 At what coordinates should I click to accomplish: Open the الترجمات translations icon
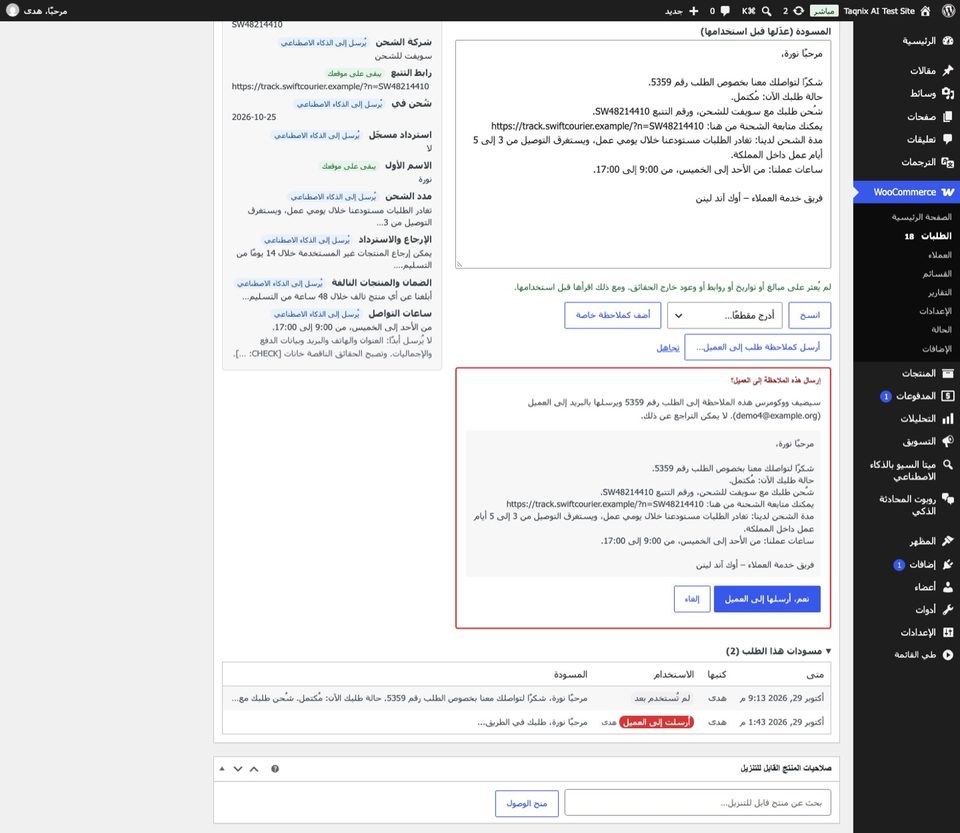tap(948, 162)
